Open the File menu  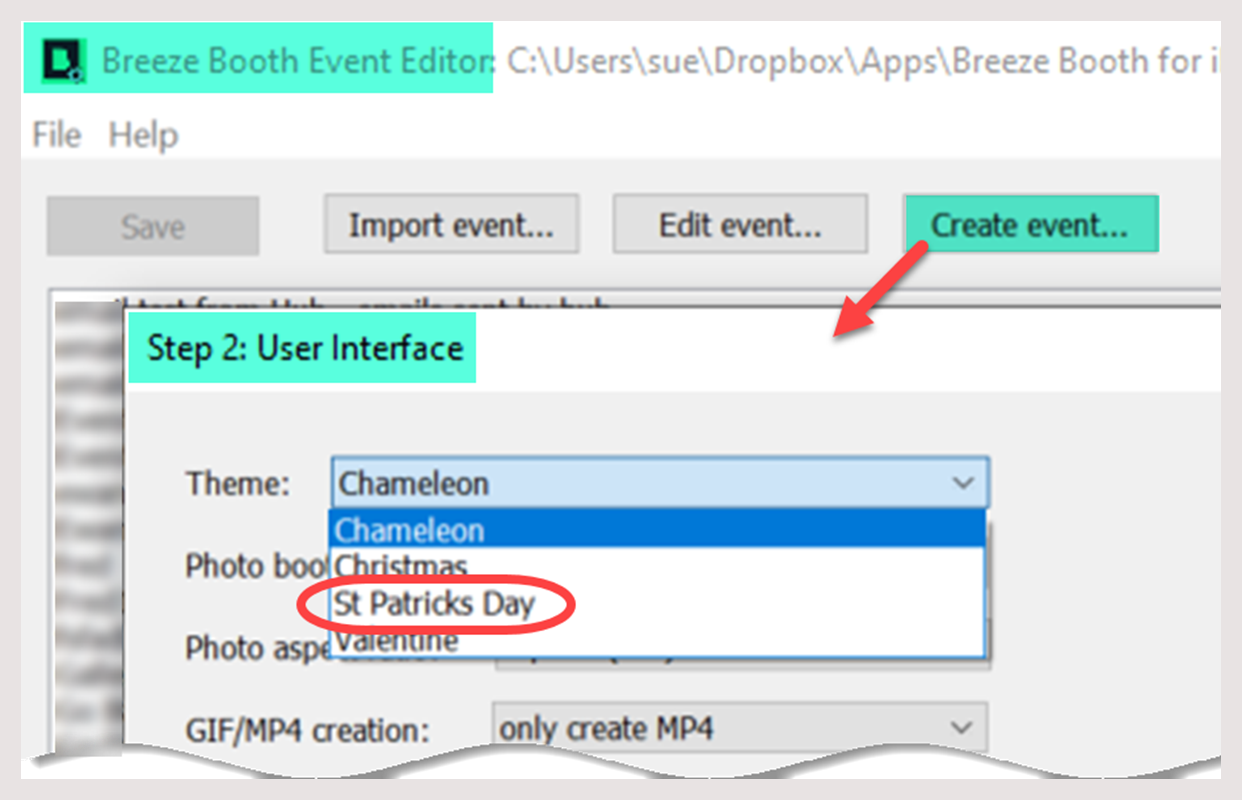56,135
